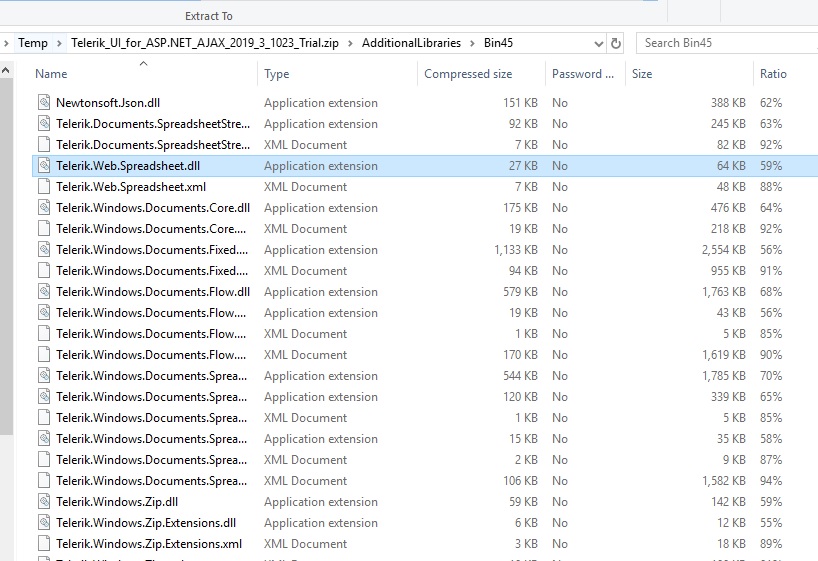Sort files by the Ratio column
Image resolution: width=818 pixels, height=561 pixels.
tap(773, 74)
